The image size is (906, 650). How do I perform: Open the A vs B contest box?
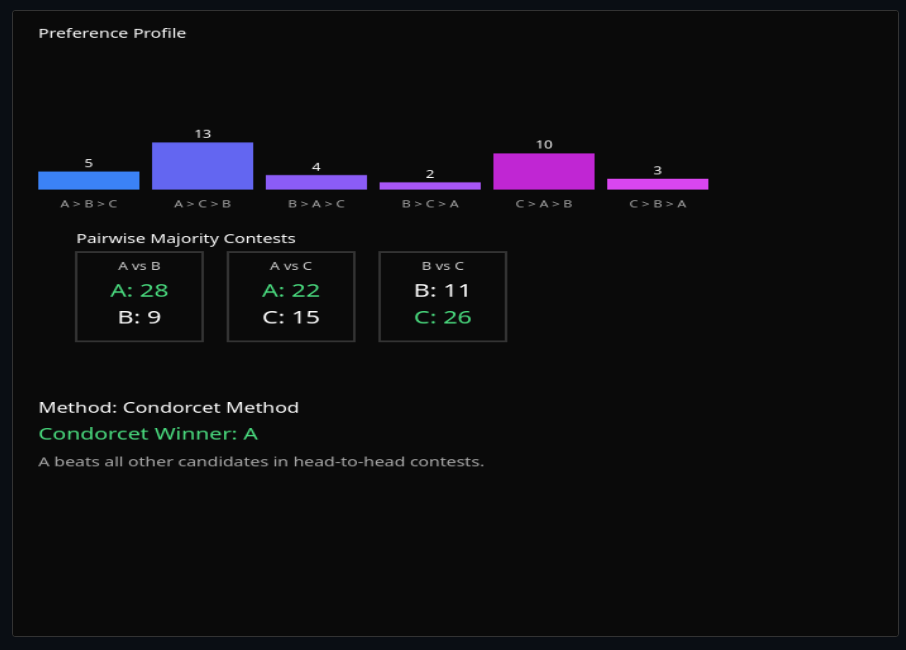point(139,296)
